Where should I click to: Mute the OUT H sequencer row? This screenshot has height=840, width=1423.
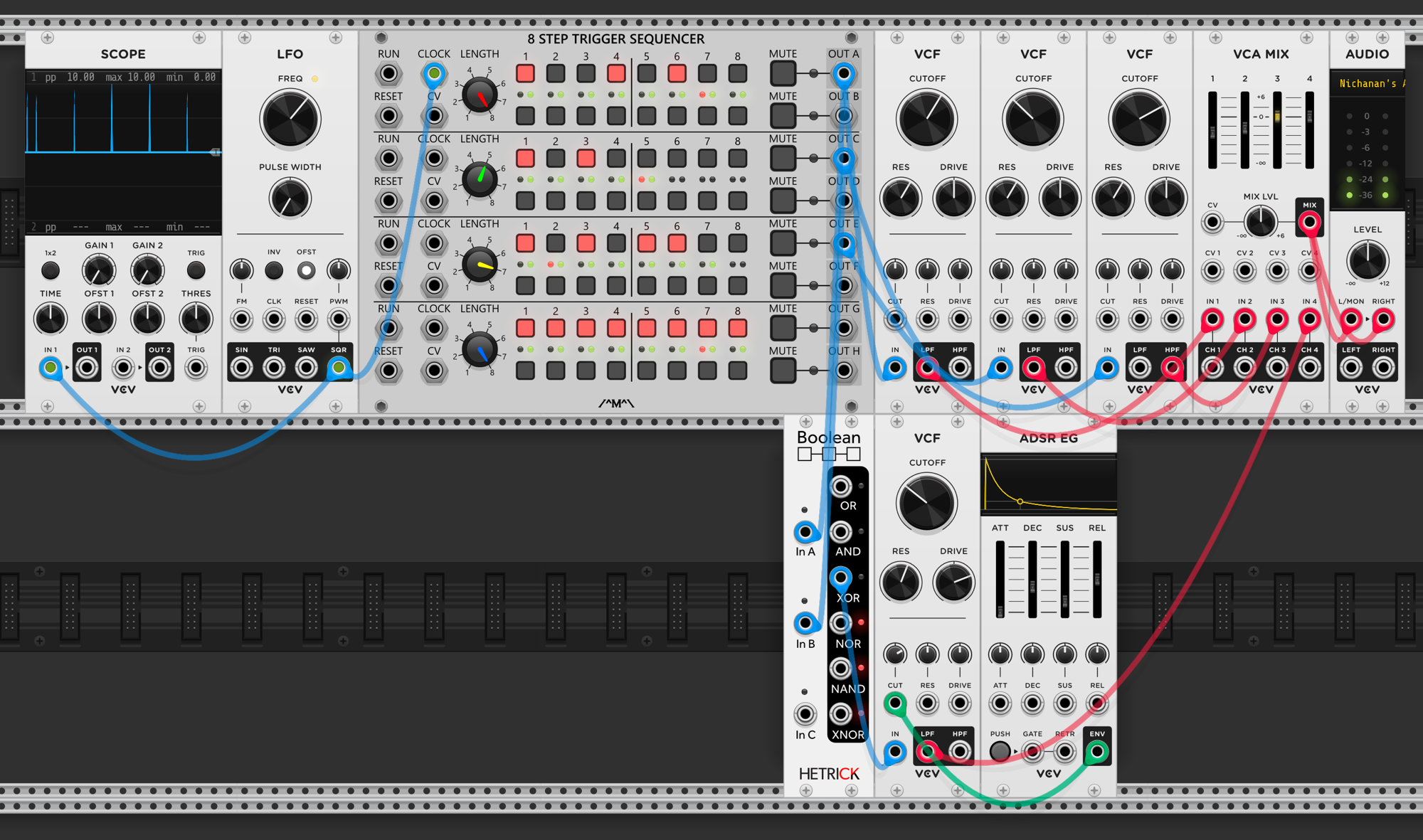[783, 371]
